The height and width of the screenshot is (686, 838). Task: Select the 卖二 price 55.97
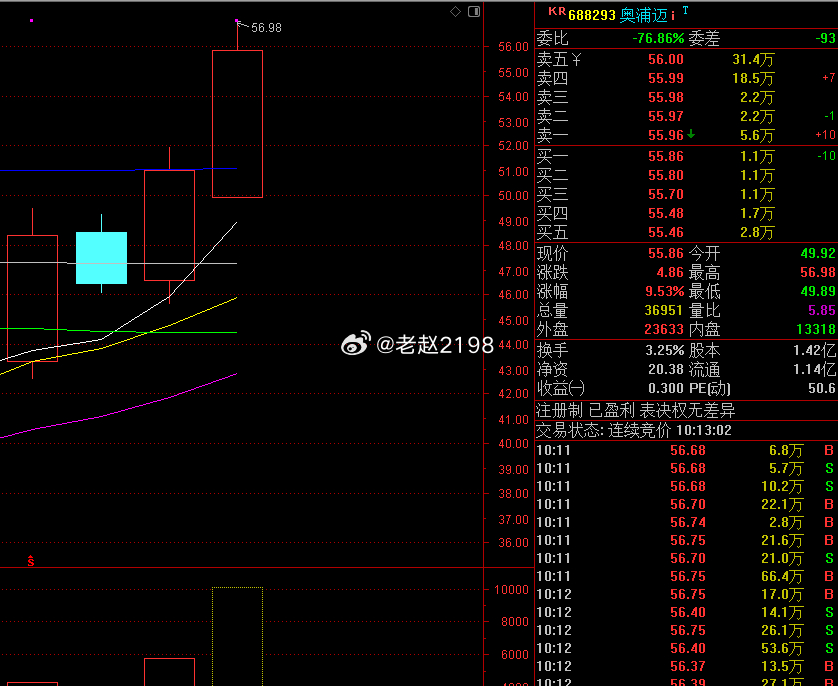[665, 116]
